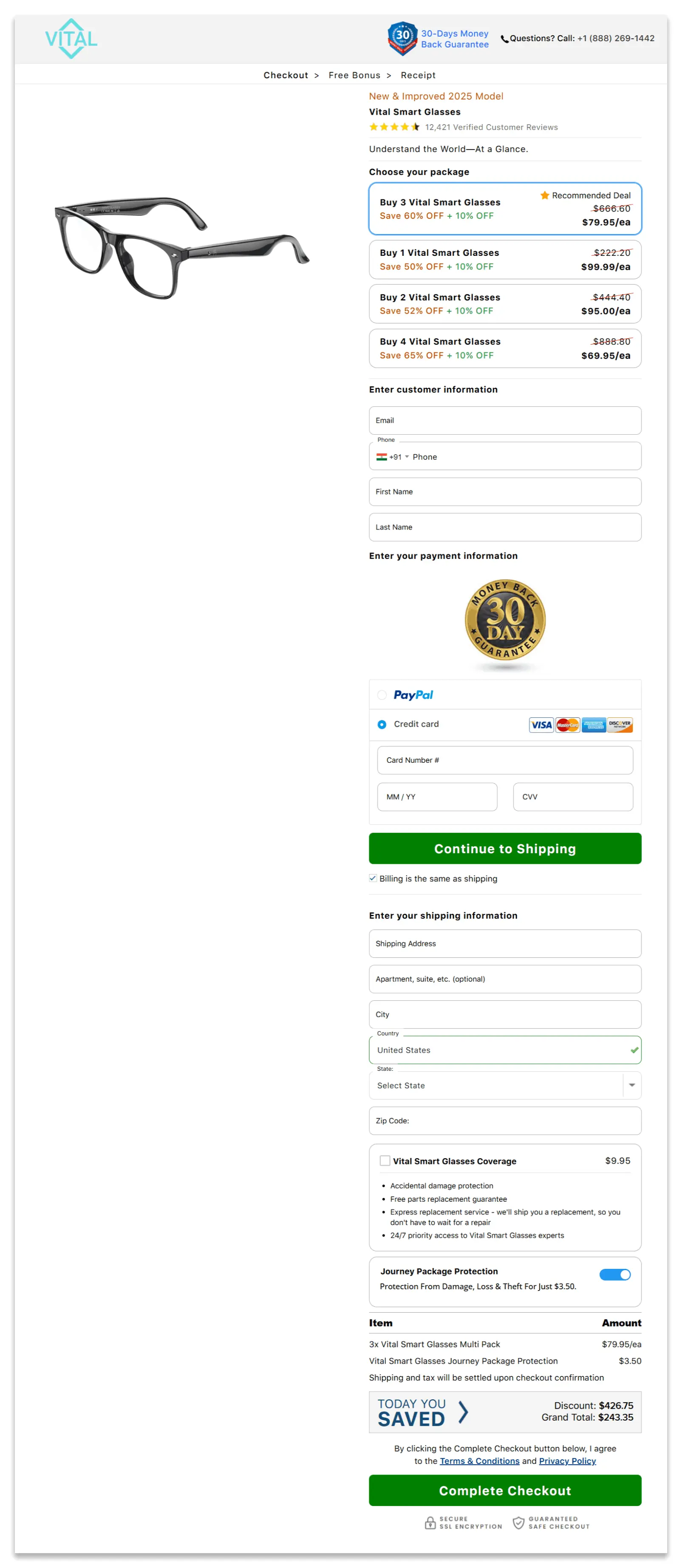Go to the Free Bonus step
682x1568 pixels.
point(354,75)
